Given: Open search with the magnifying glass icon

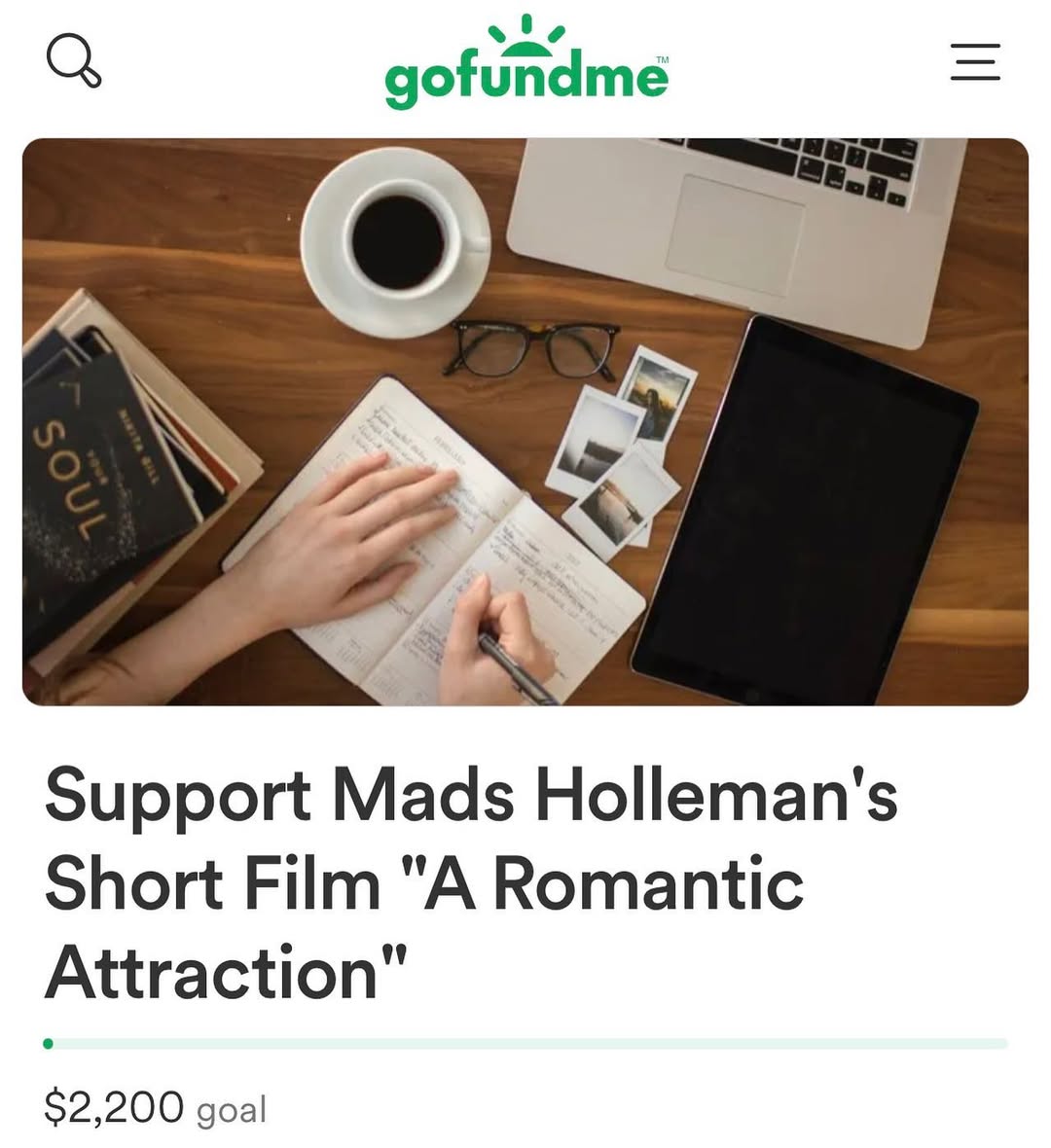Looking at the screenshot, I should (74, 61).
